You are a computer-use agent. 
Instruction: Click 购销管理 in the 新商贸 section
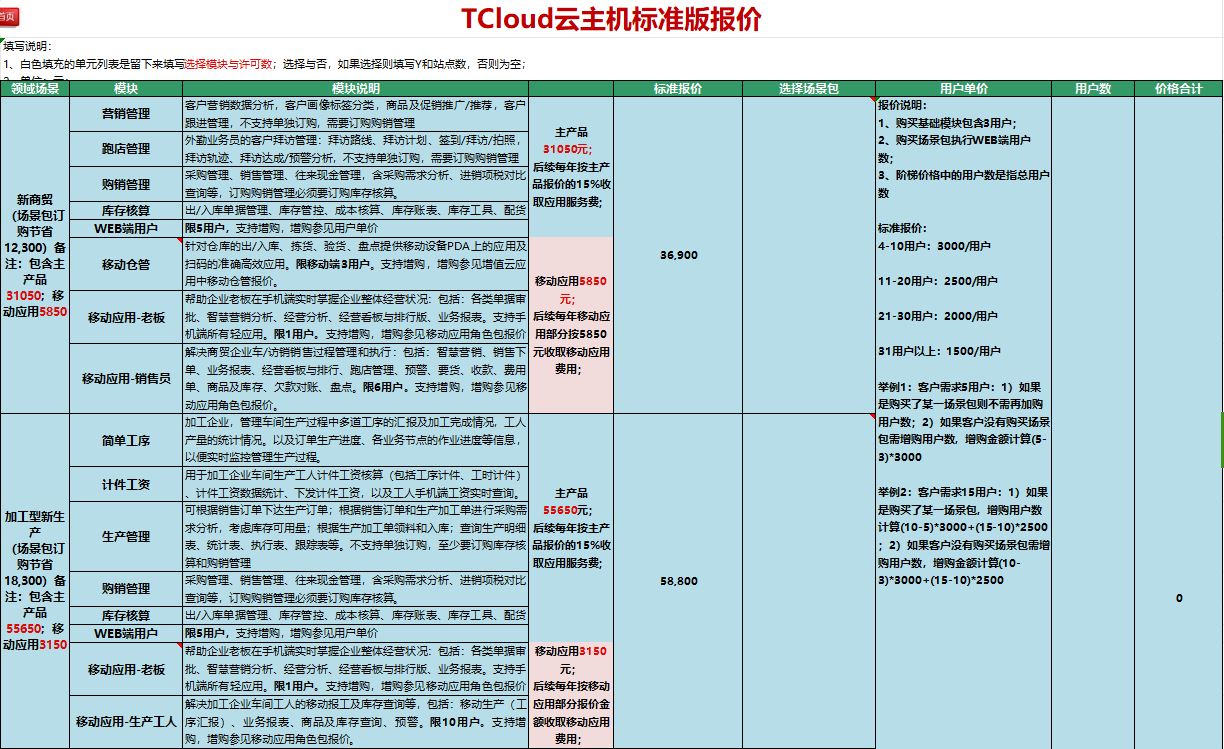pyautogui.click(x=126, y=185)
